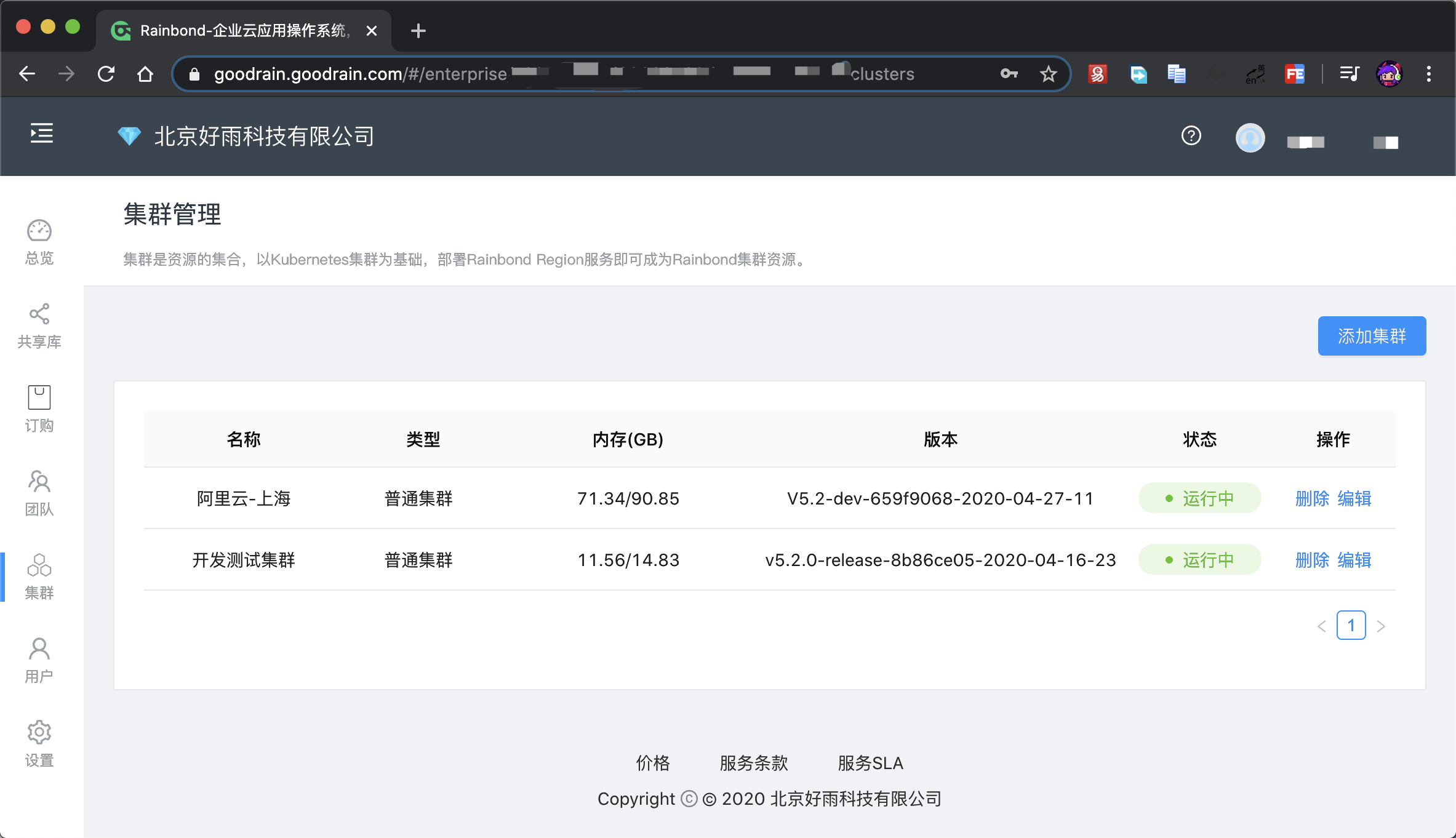Open the media playlist control icon
The width and height of the screenshot is (1456, 838).
1350,74
